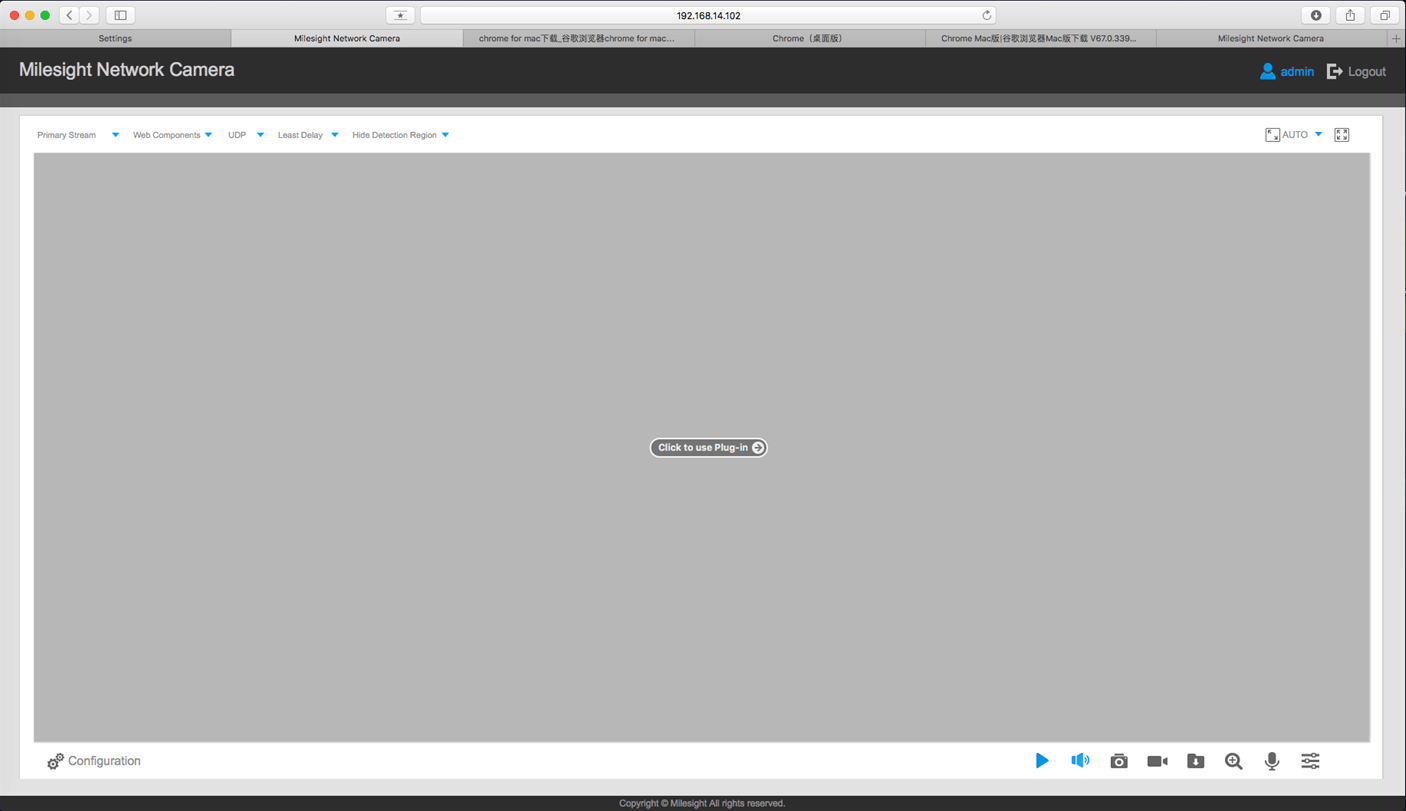Click the Milesight Network Camera header title
1406x811 pixels.
tap(127, 70)
